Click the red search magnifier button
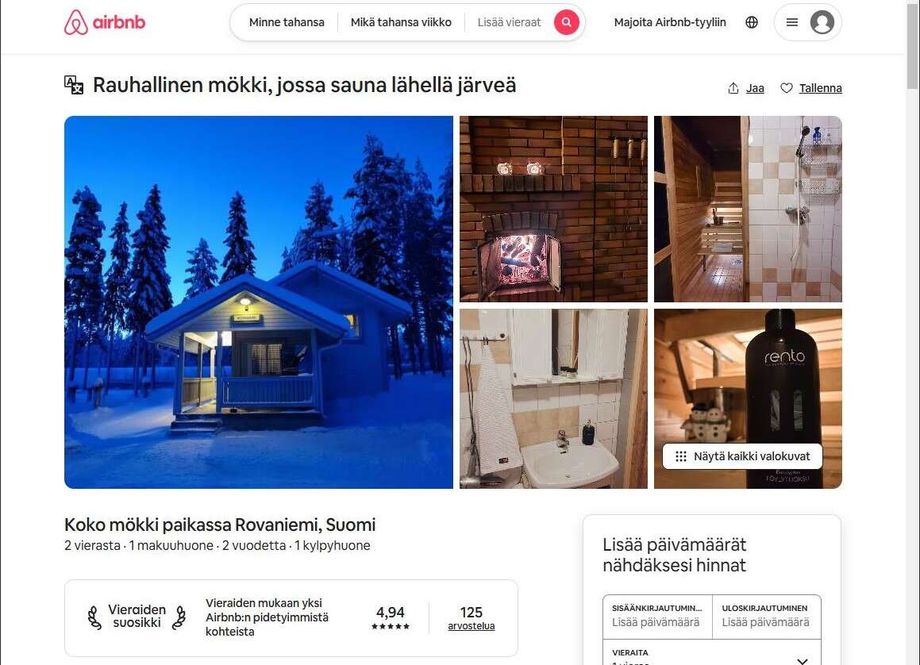 (566, 22)
